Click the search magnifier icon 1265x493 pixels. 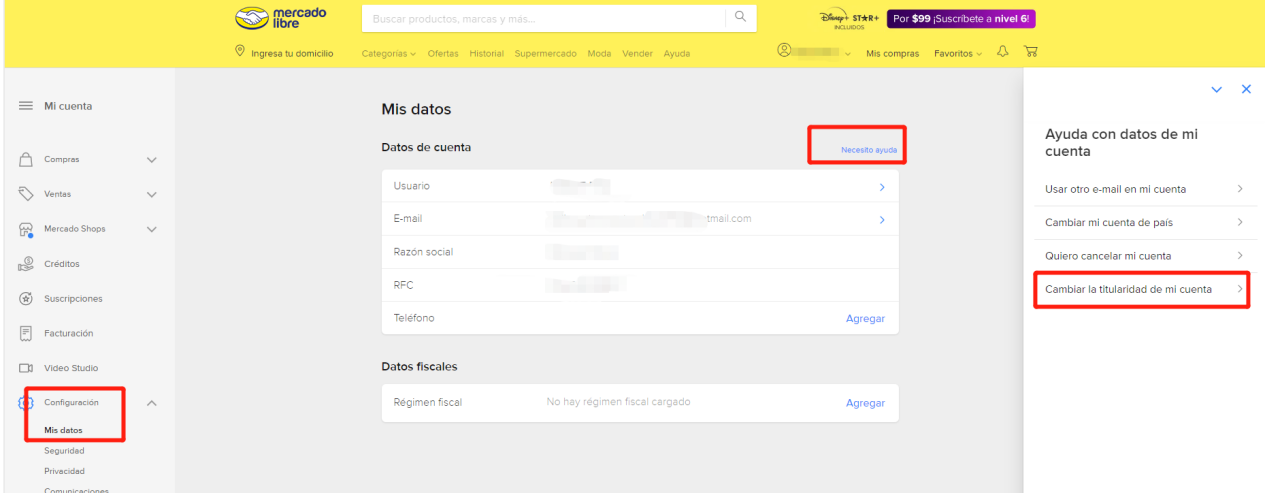point(740,17)
